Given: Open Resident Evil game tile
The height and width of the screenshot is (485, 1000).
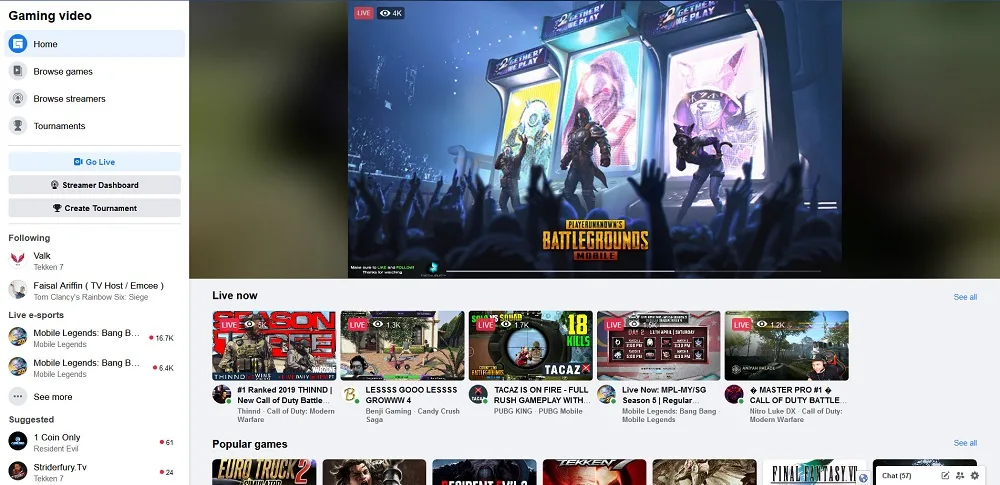Looking at the screenshot, I should pyautogui.click(x=484, y=472).
